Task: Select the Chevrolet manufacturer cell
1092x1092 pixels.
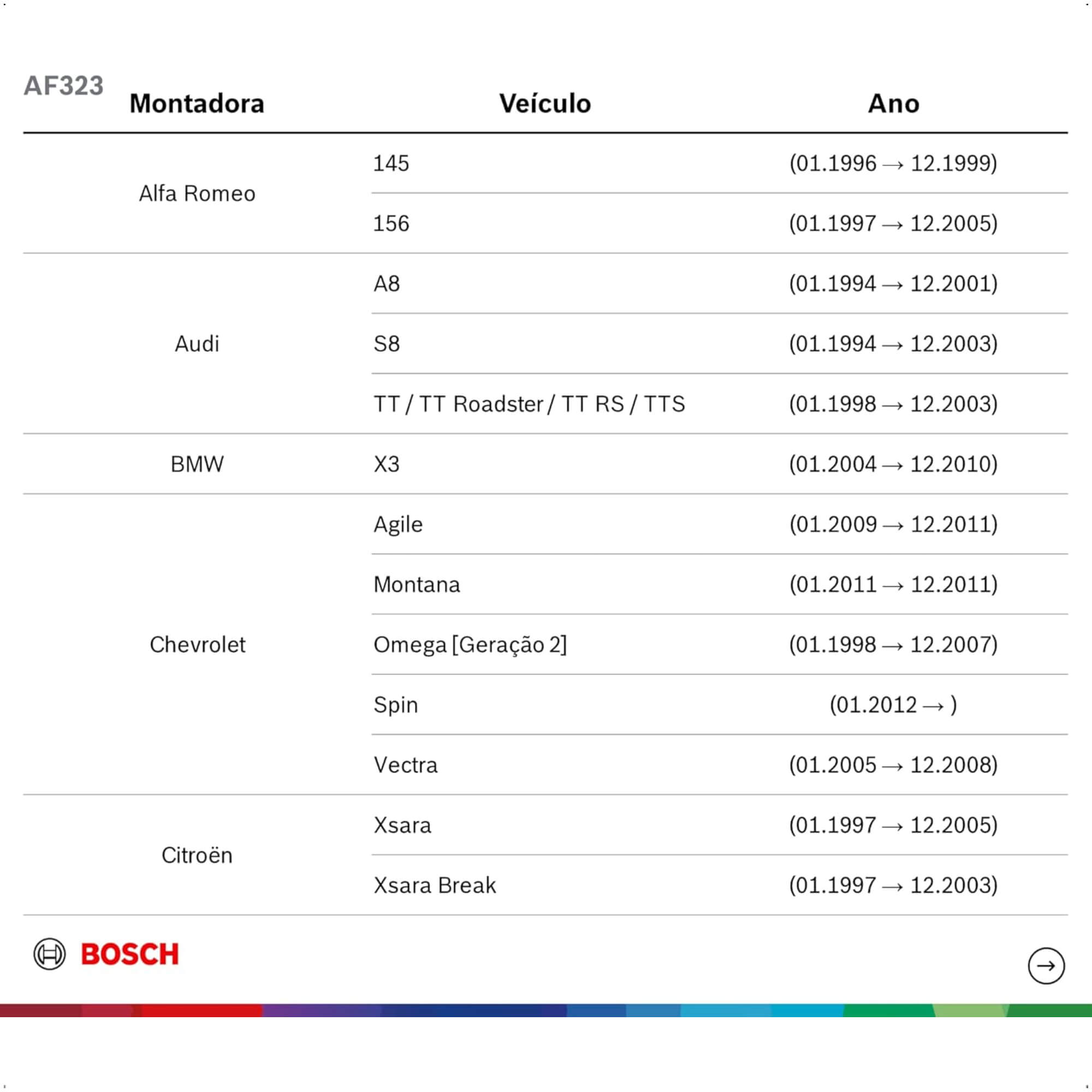Action: [197, 644]
